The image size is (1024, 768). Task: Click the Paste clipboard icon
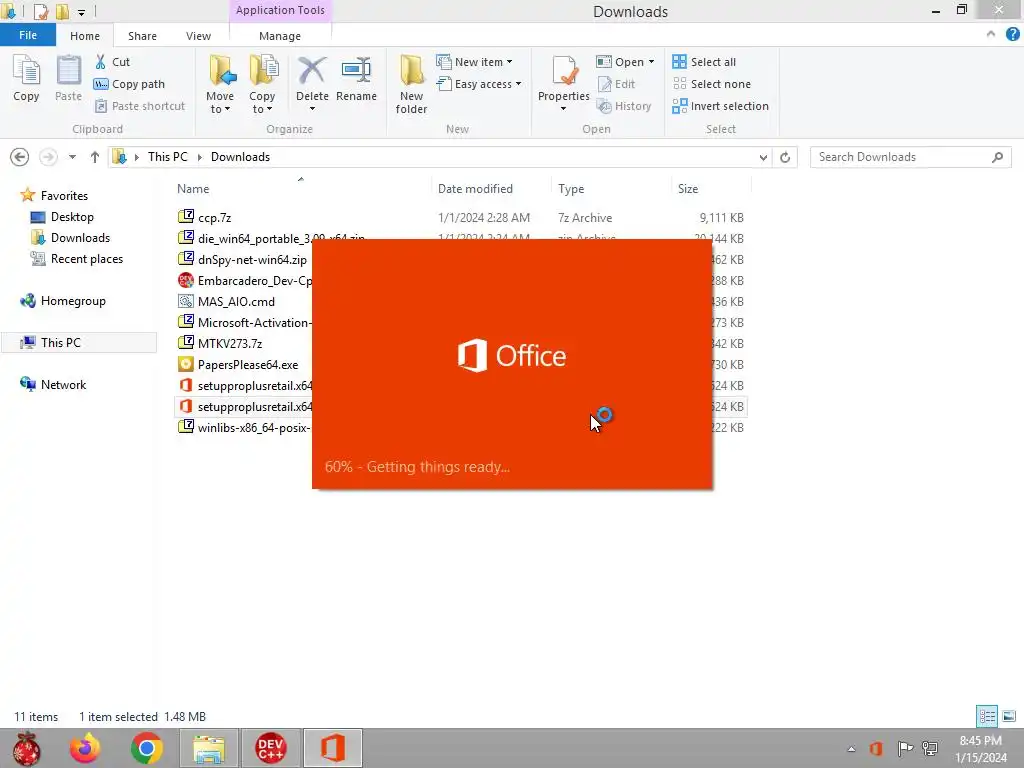coord(69,79)
